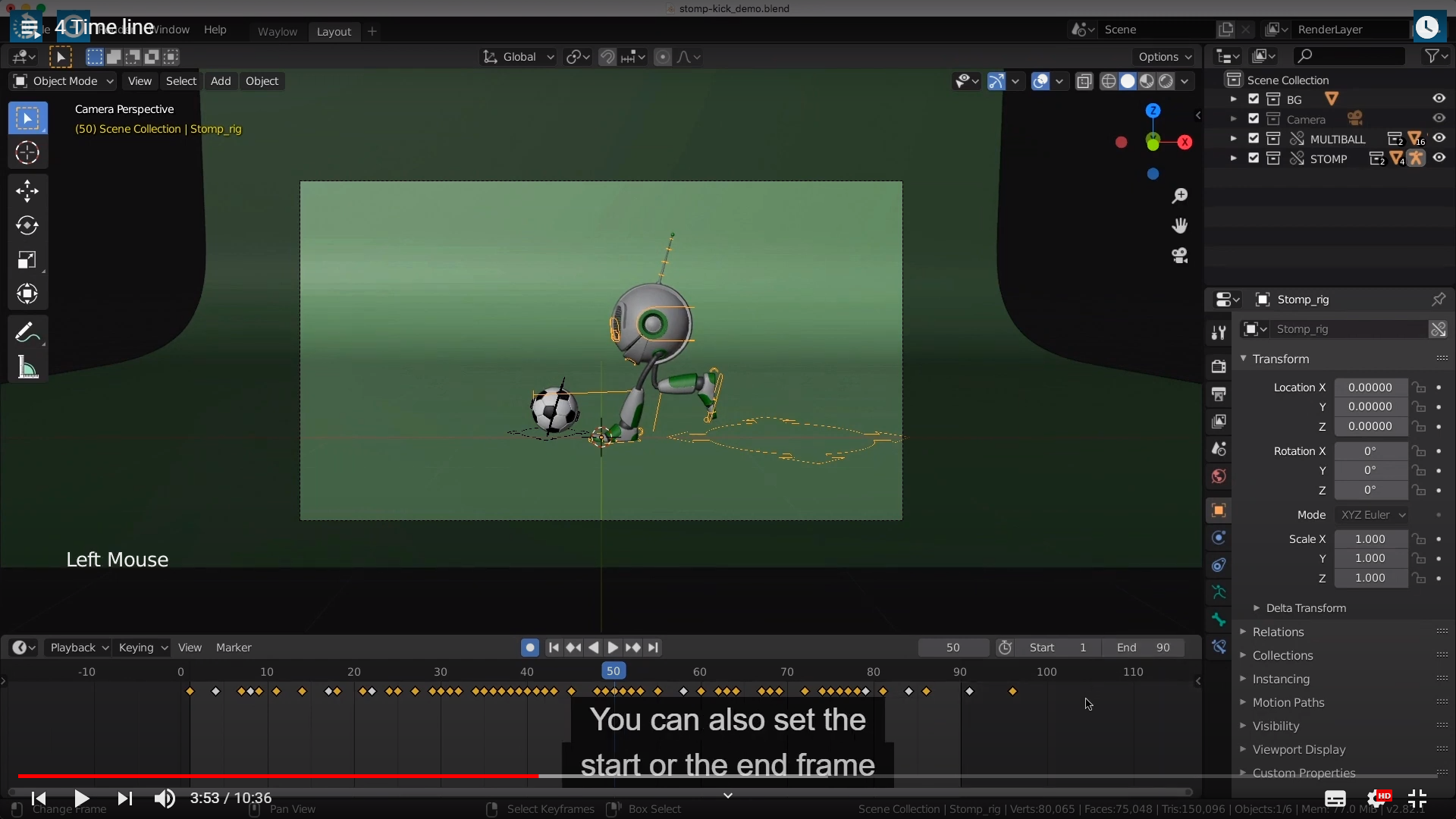Jump to the last frame endpoint button
Image resolution: width=1456 pixels, height=819 pixels.
[x=654, y=648]
